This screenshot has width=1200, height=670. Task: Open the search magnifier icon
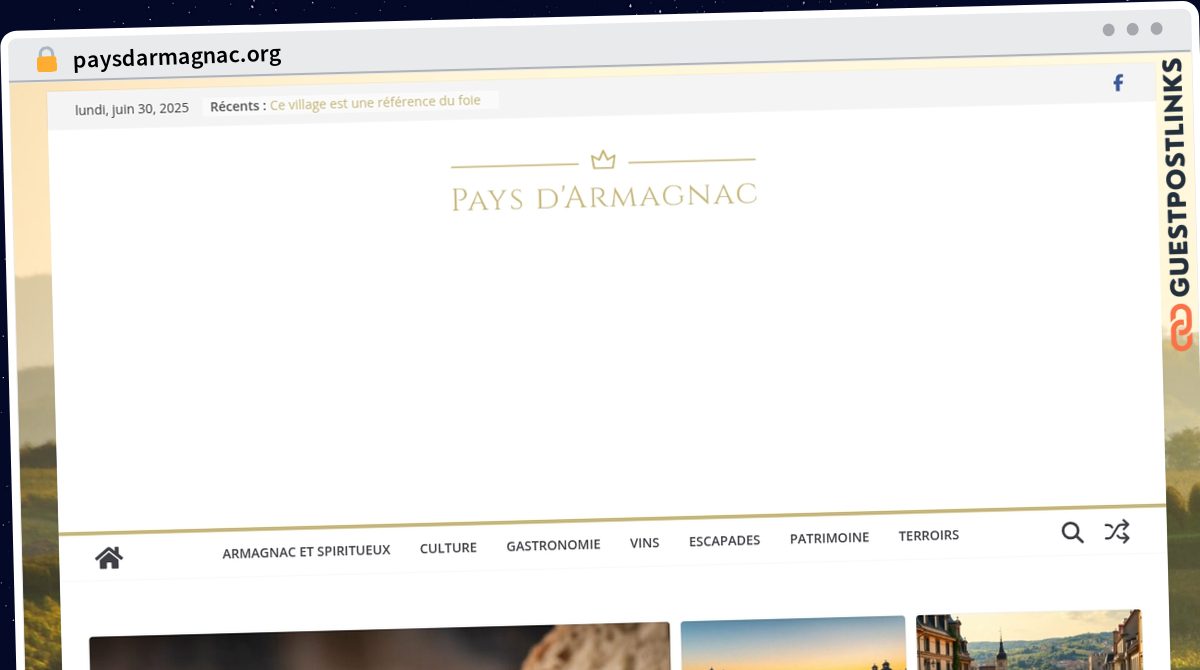1072,533
